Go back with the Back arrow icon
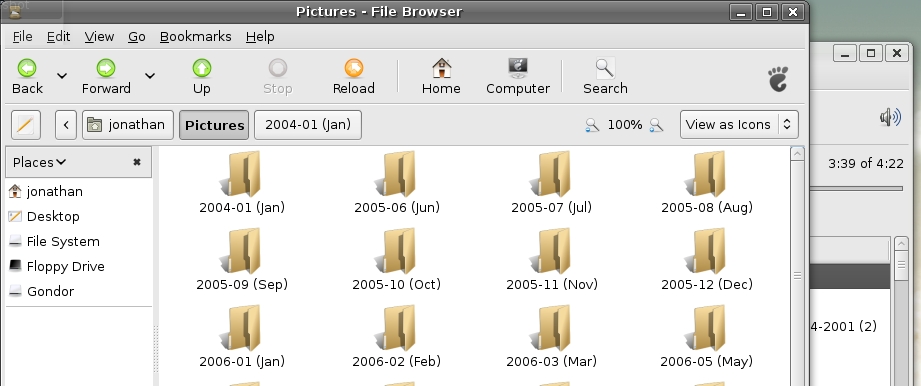921x386 pixels. coord(27,69)
